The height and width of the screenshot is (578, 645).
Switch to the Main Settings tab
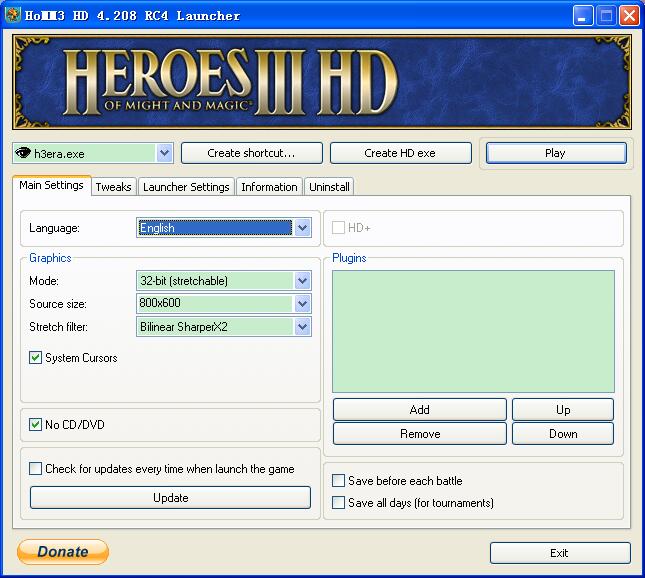pyautogui.click(x=51, y=185)
